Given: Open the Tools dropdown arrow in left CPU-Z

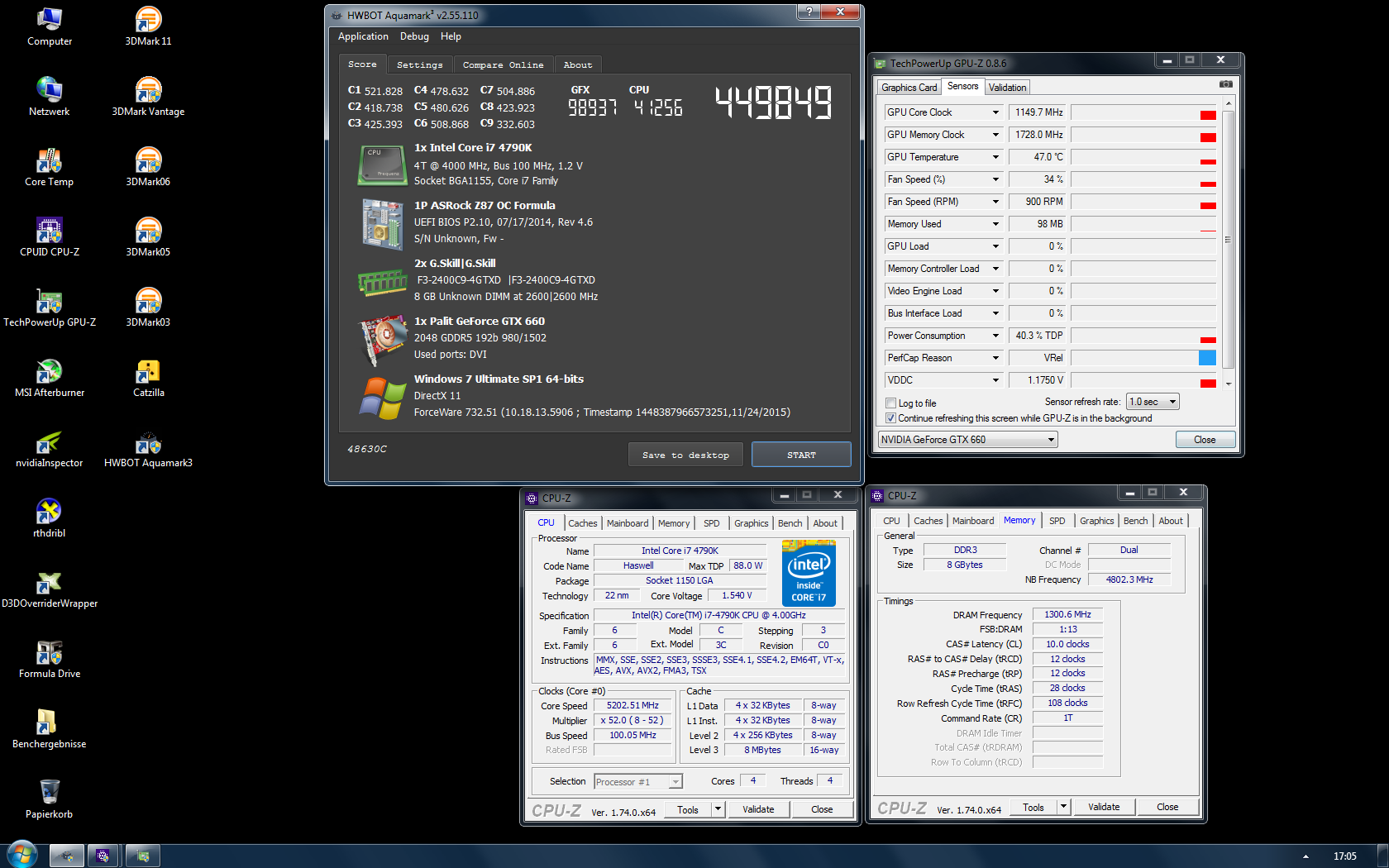Looking at the screenshot, I should point(718,809).
